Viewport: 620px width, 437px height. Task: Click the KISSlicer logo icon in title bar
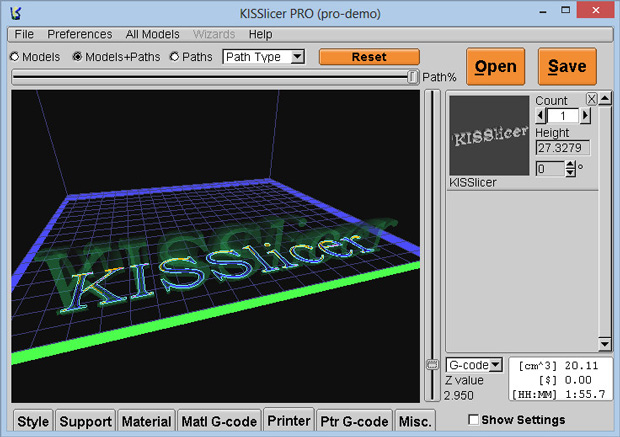coord(16,13)
